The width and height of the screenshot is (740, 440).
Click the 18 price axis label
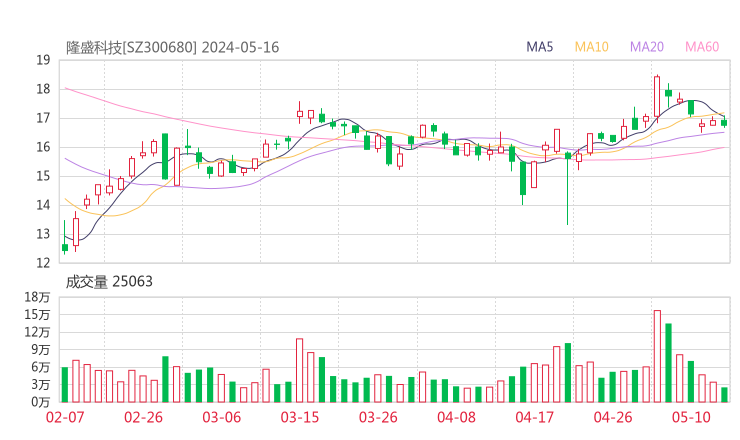(x=43, y=89)
